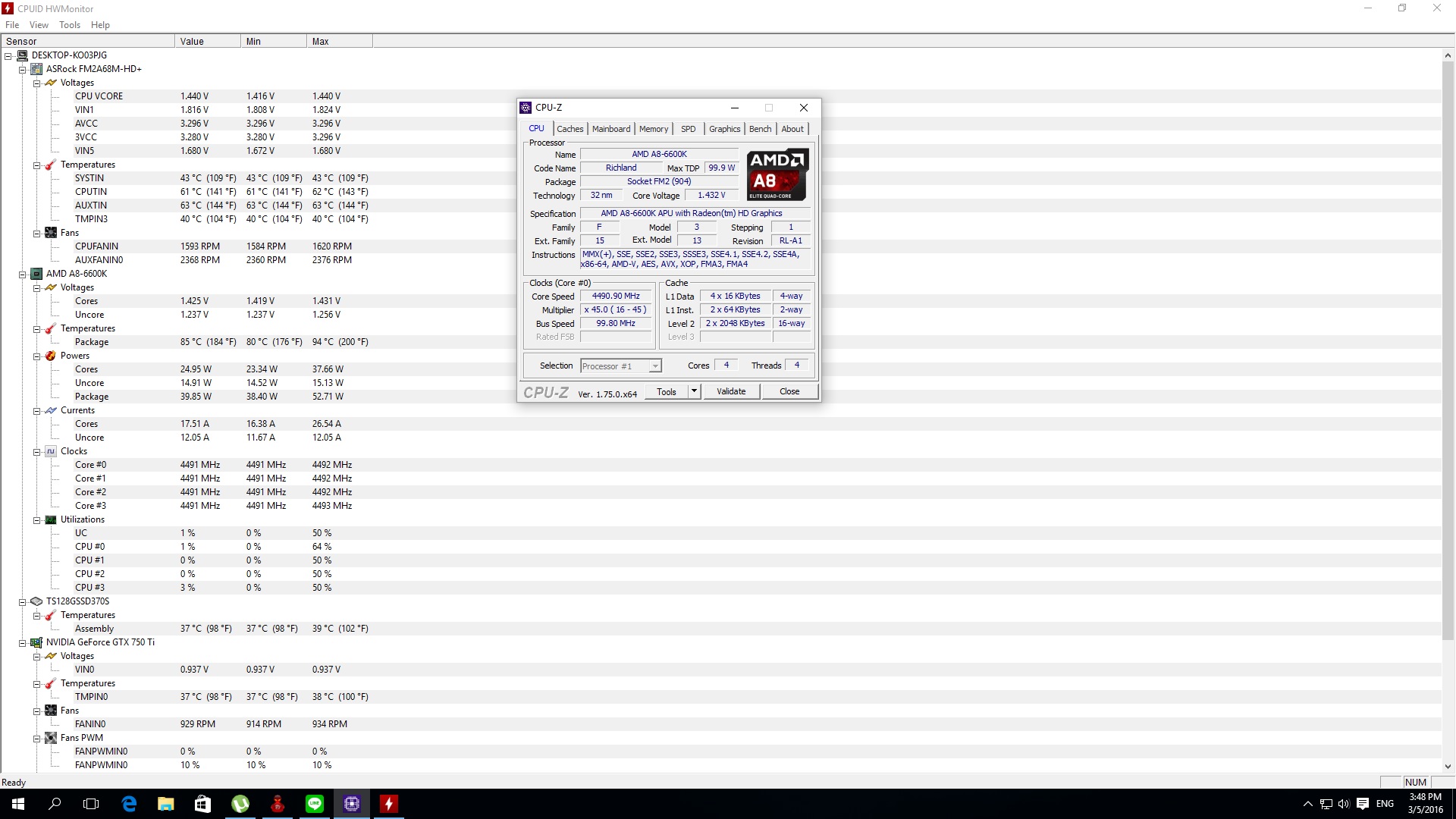Click the Close button in CPU-Z
The image size is (1456, 819).
click(x=789, y=391)
